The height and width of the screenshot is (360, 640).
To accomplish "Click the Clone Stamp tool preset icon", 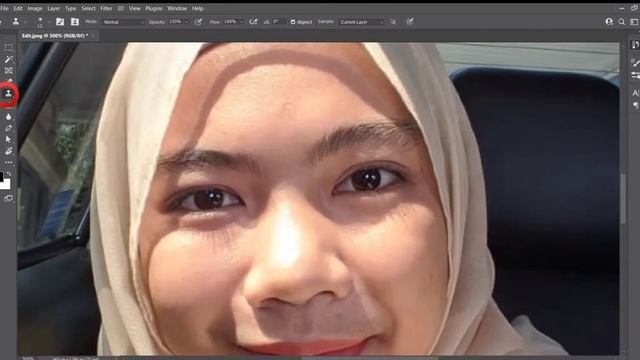I will (16, 22).
